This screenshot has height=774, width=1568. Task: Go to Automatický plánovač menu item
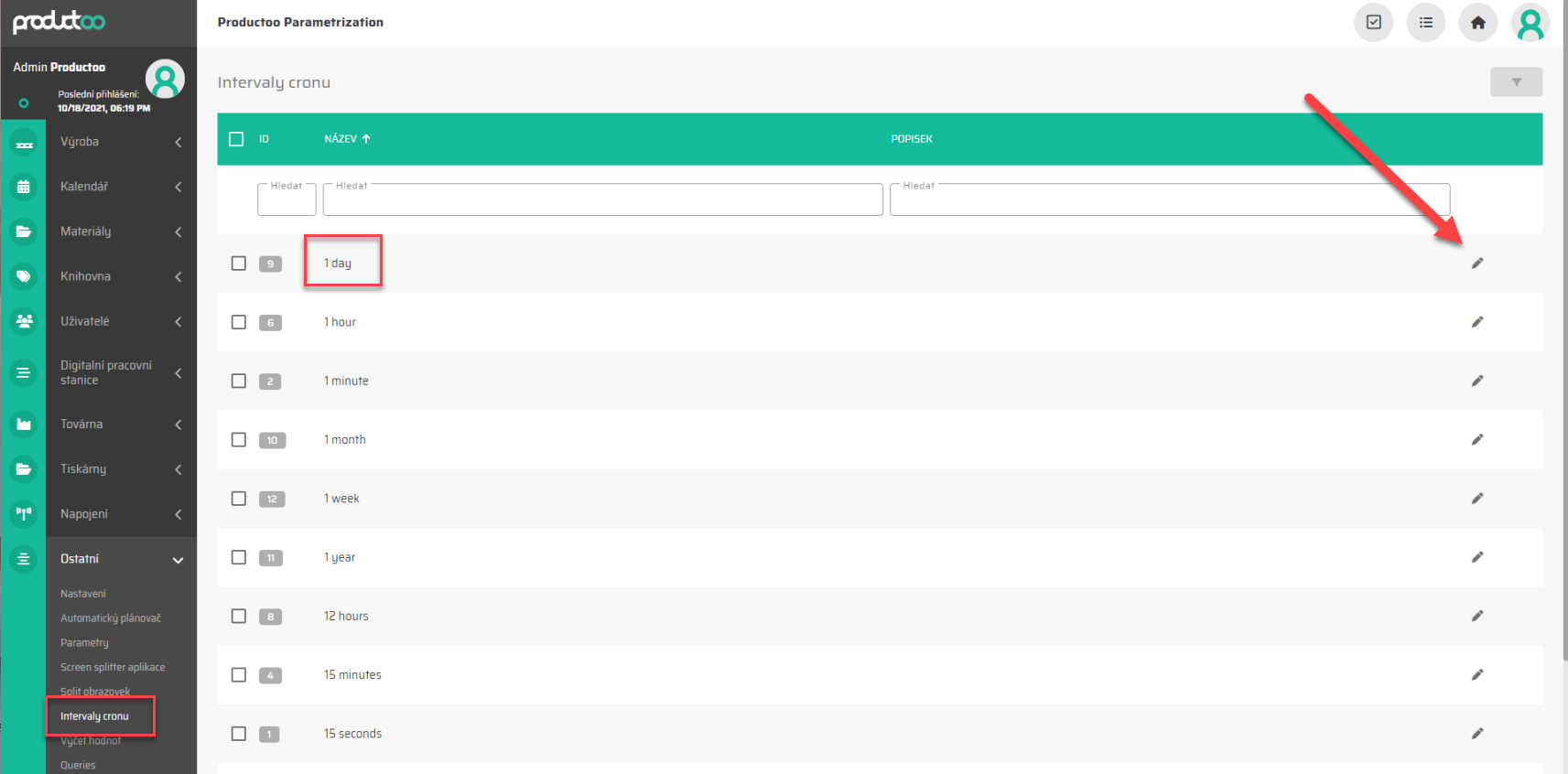click(110, 618)
